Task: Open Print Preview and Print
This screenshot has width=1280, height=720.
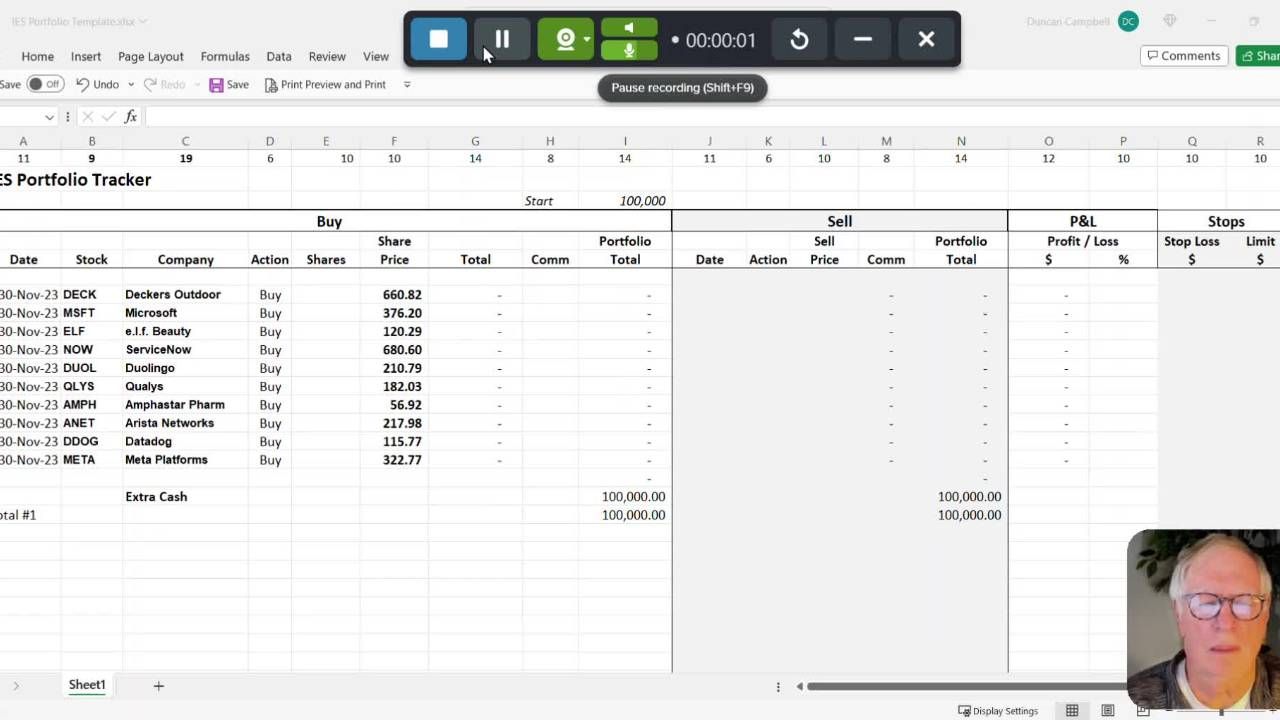Action: (x=325, y=85)
